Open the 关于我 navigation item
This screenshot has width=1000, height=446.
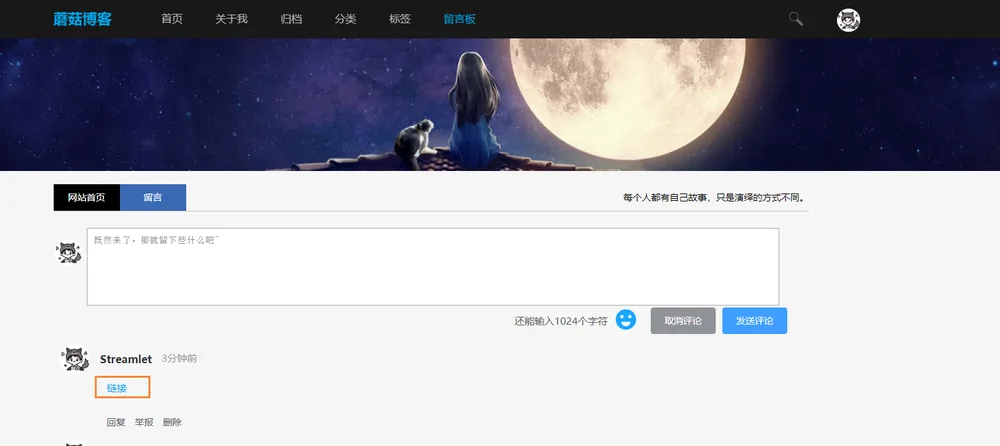point(231,19)
